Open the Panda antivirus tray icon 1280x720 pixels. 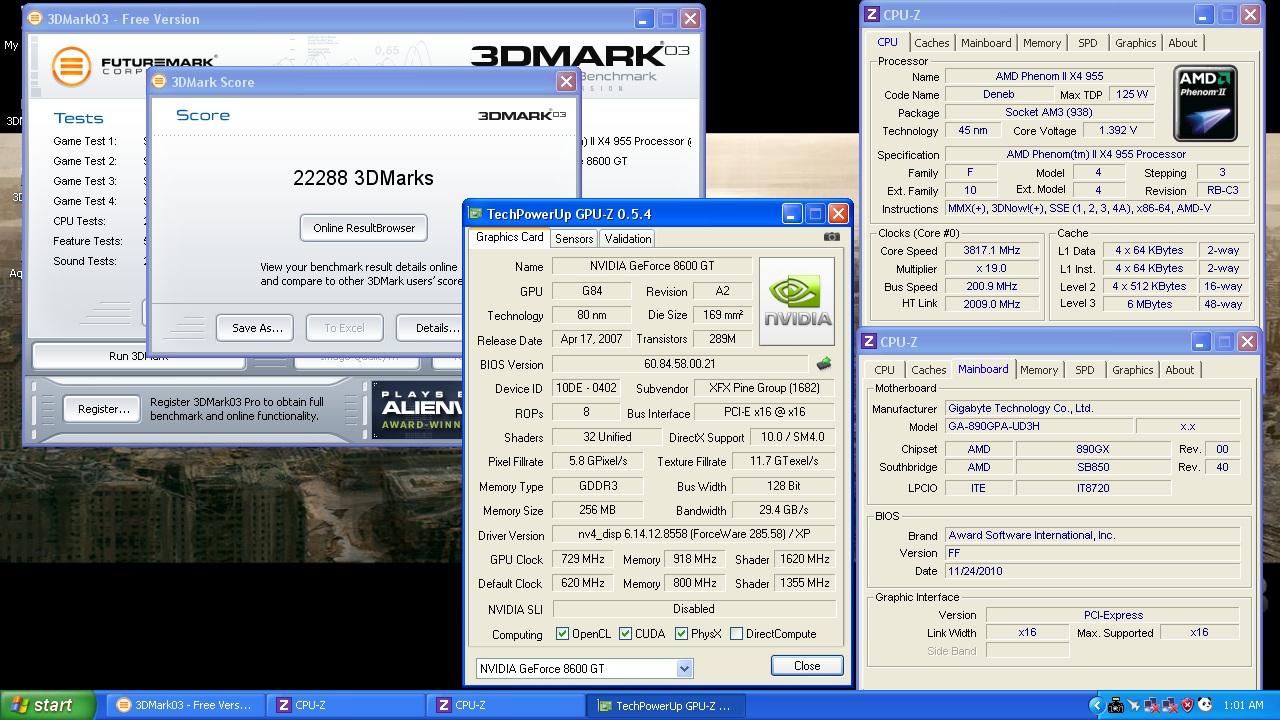coord(1205,705)
